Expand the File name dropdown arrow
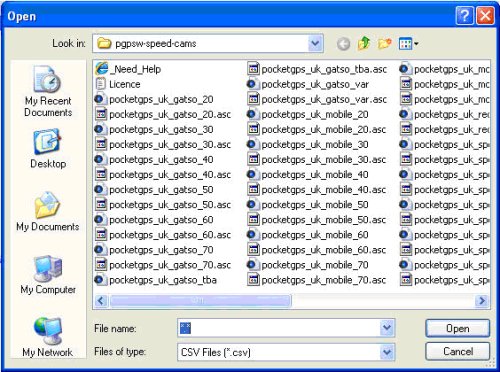This screenshot has height=372, width=500. pos(387,328)
